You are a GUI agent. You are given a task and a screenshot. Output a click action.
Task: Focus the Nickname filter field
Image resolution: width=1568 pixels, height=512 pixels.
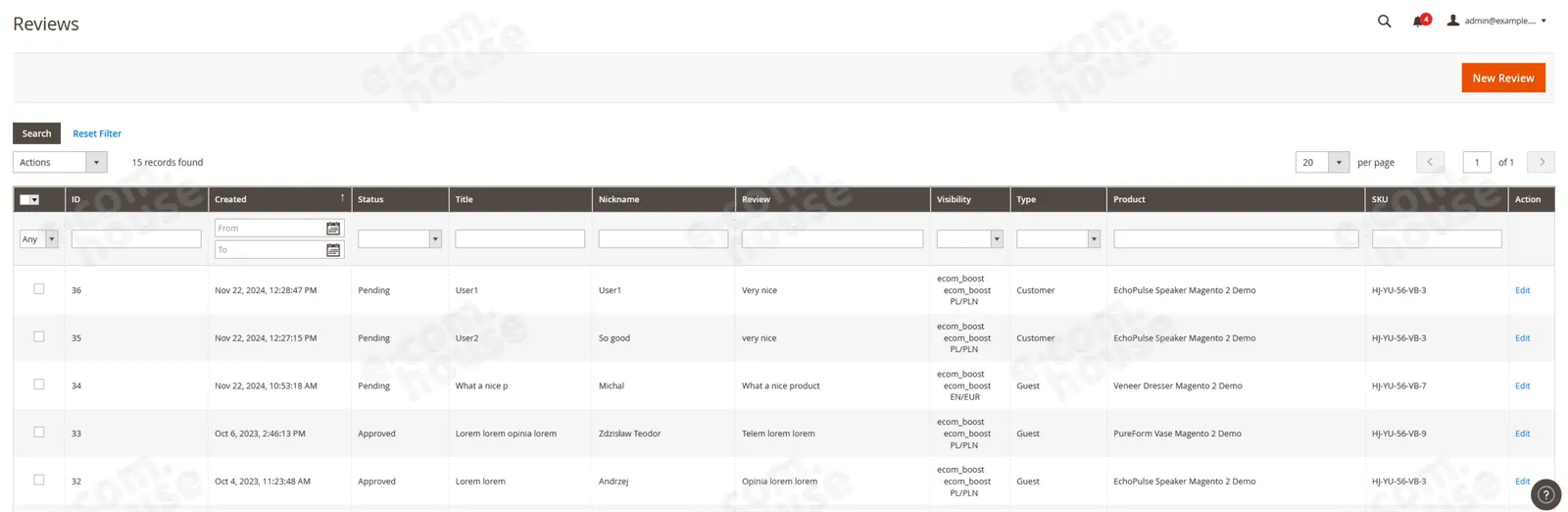663,239
